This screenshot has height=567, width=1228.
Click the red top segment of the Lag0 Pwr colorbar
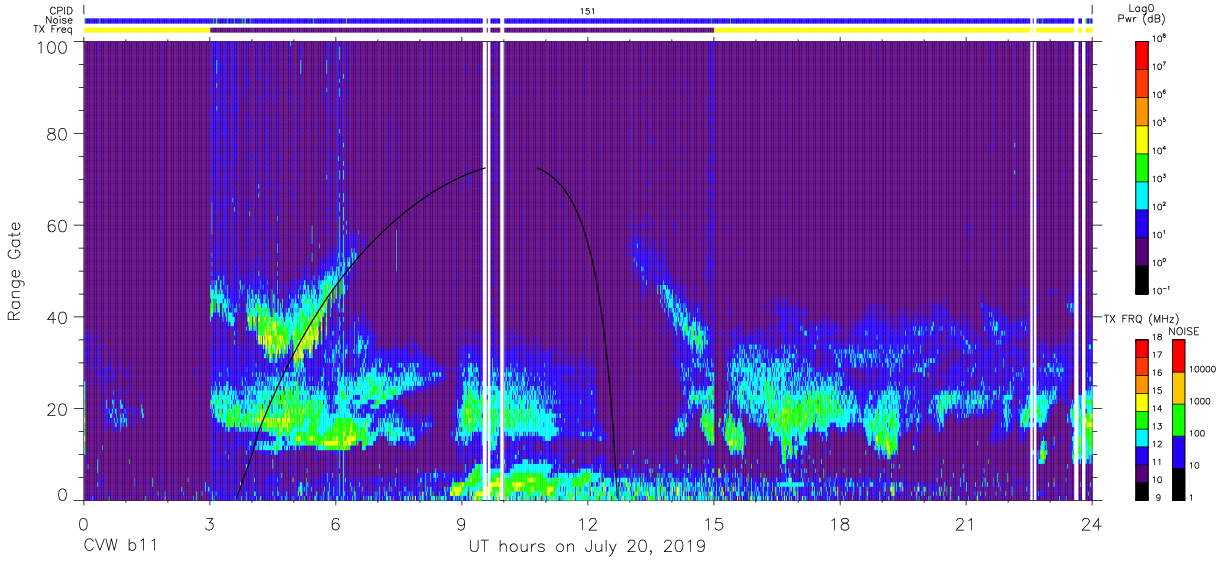point(1143,54)
